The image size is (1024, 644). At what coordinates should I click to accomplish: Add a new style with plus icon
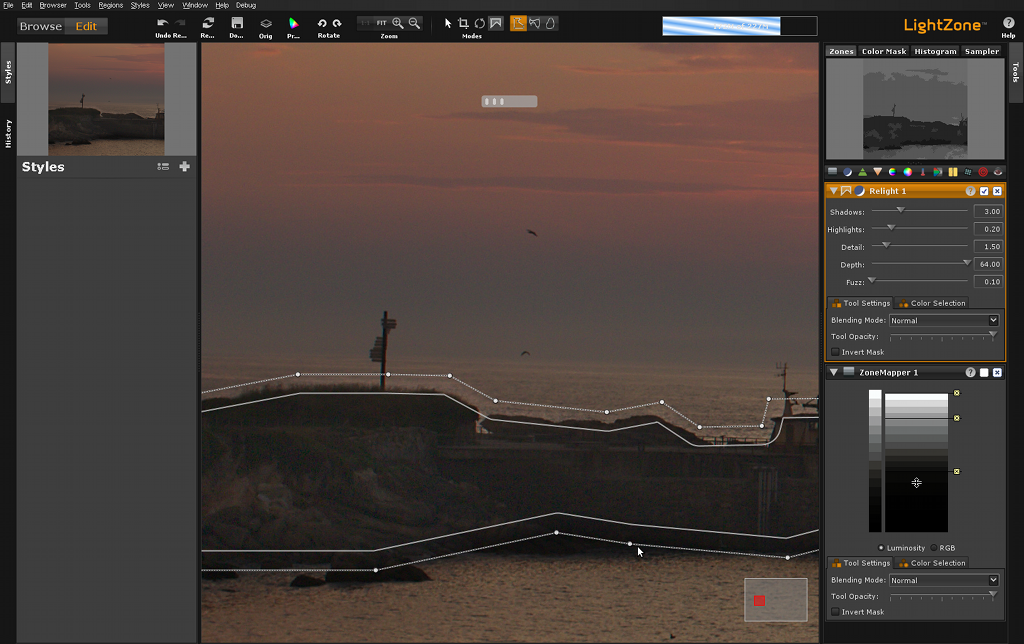184,167
